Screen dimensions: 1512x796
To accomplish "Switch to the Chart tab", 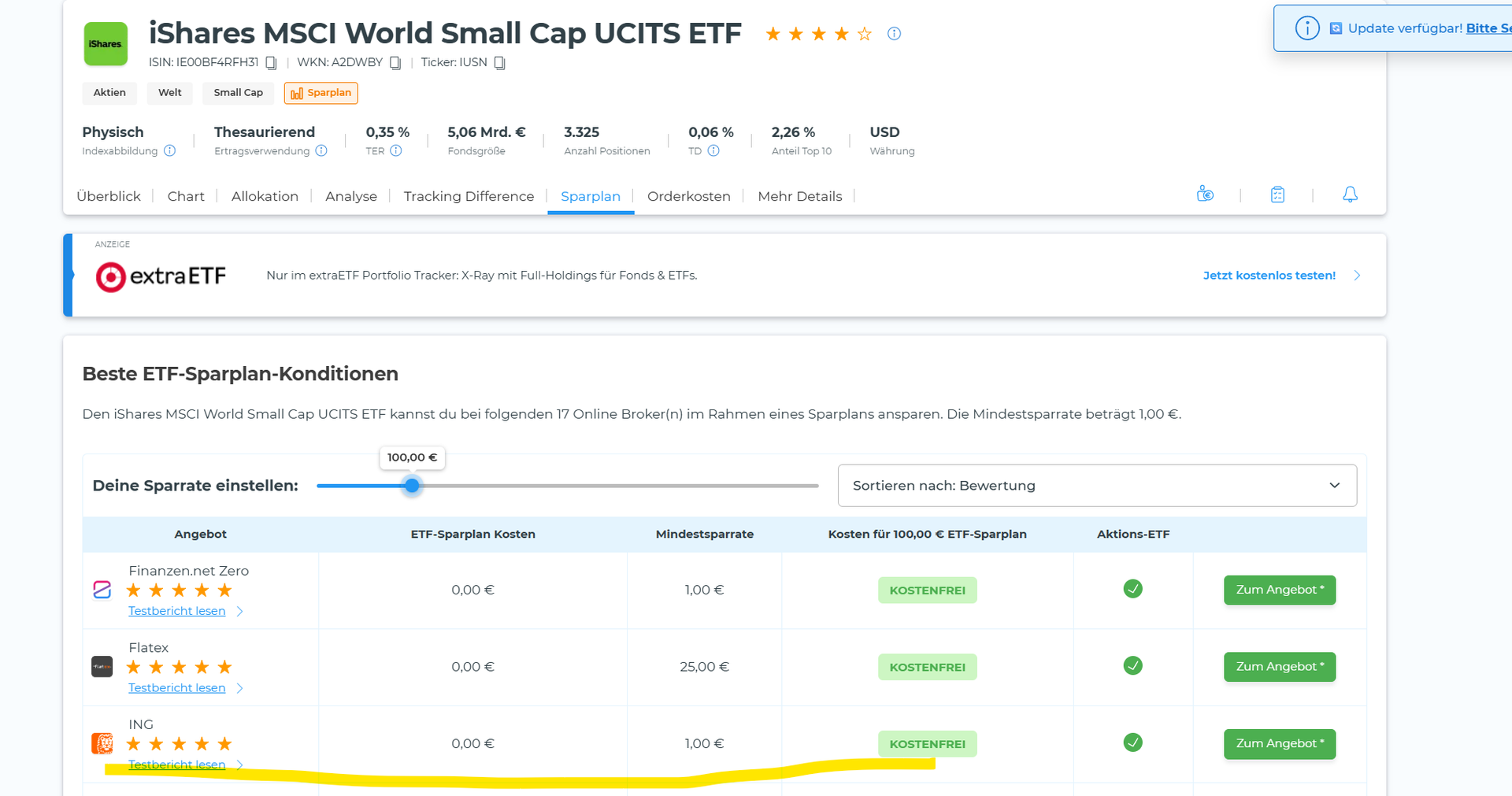I will point(186,196).
